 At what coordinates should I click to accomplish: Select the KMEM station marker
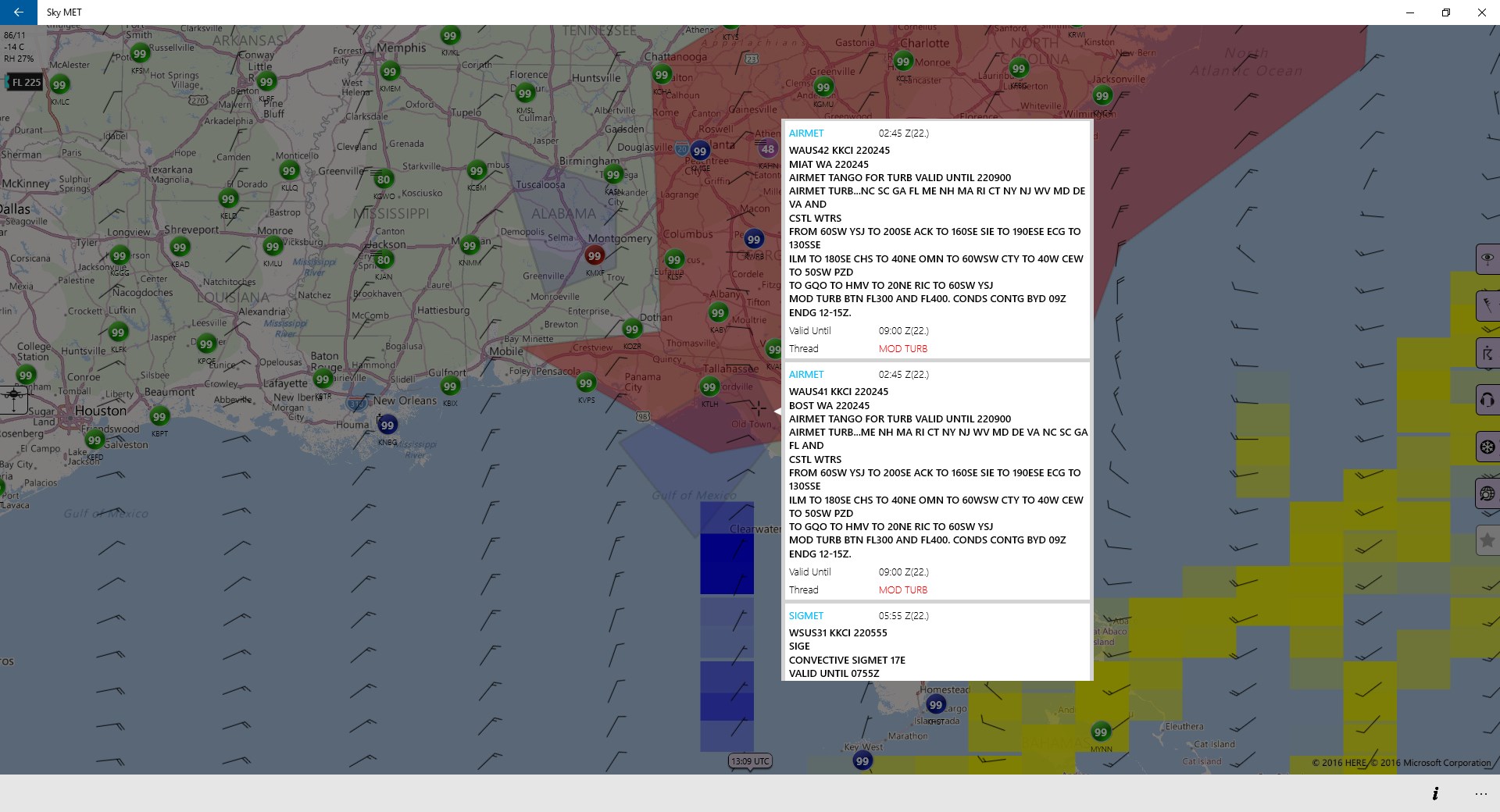[390, 72]
